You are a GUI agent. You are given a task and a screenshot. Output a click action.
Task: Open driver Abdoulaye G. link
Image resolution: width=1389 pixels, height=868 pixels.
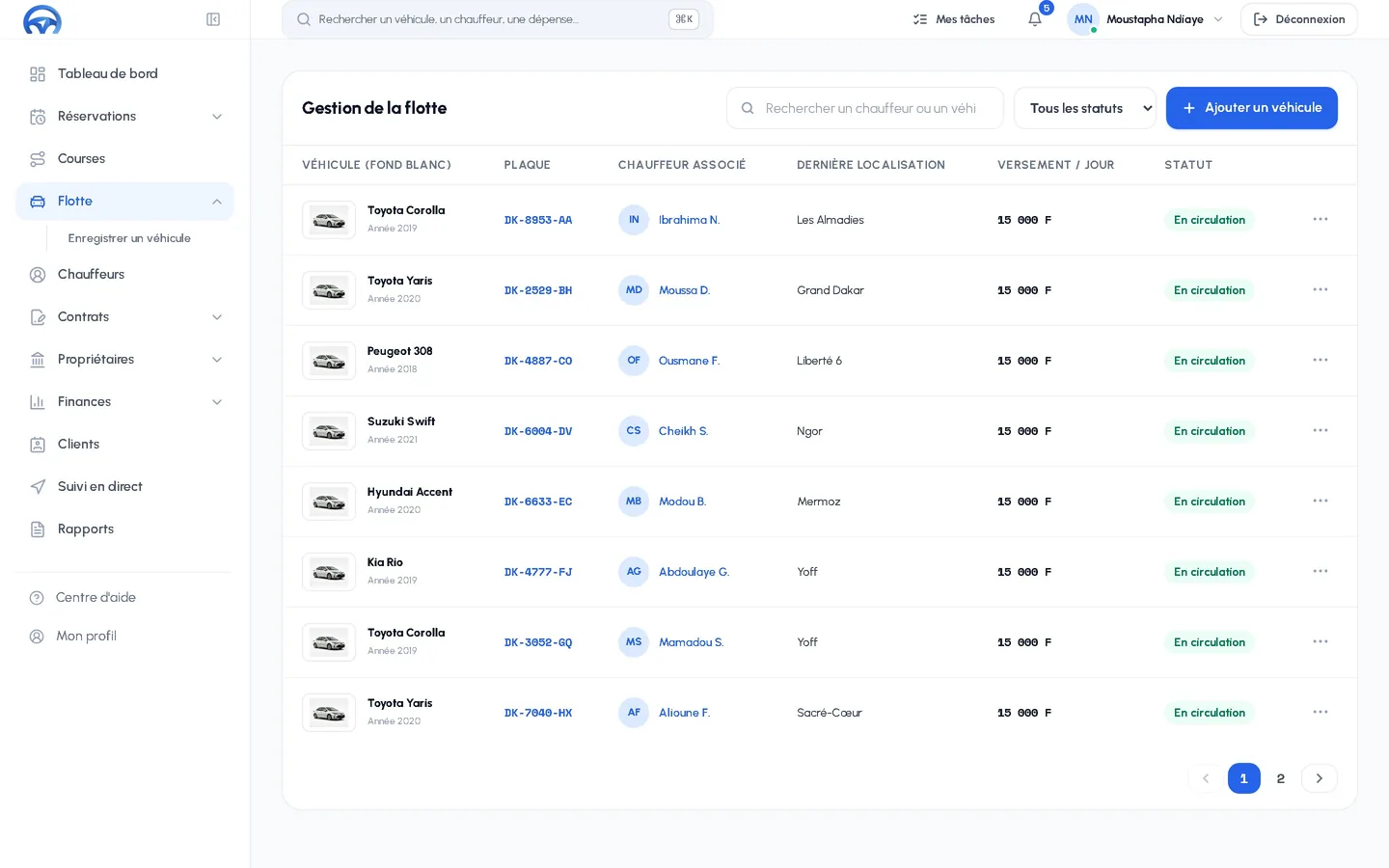pos(694,572)
